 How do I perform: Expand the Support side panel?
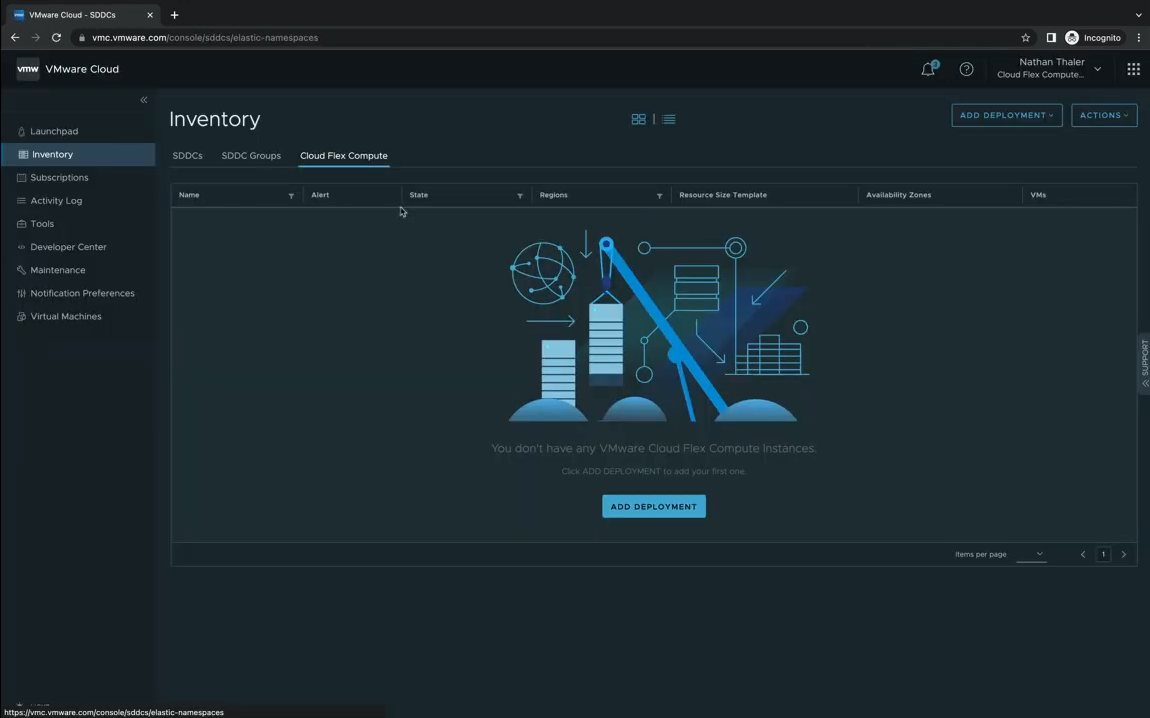click(x=1144, y=365)
